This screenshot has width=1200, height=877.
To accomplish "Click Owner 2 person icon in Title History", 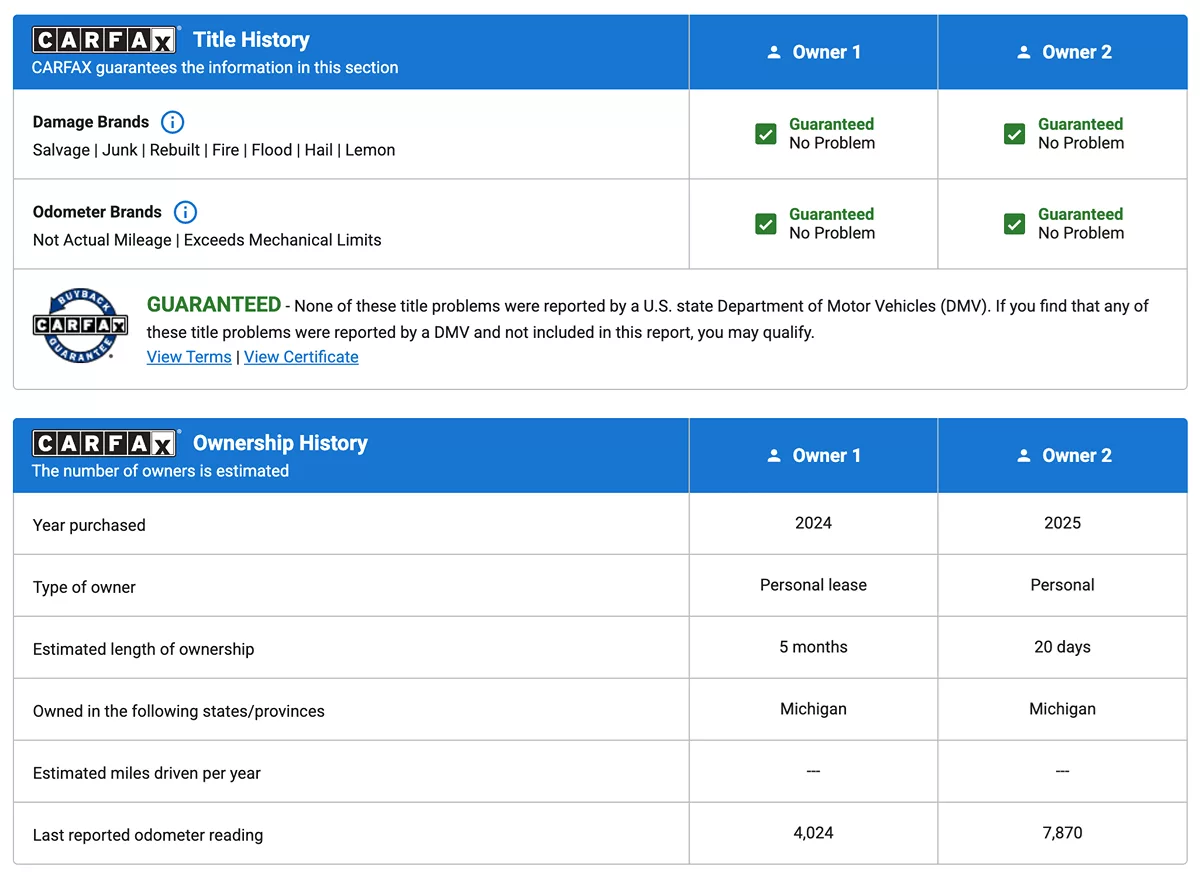I will [1023, 52].
